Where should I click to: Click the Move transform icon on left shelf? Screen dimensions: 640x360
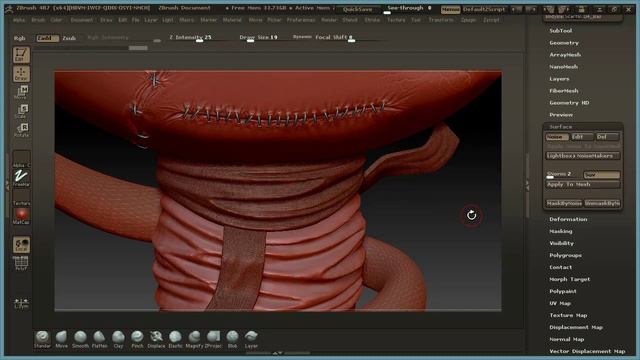(x=21, y=92)
